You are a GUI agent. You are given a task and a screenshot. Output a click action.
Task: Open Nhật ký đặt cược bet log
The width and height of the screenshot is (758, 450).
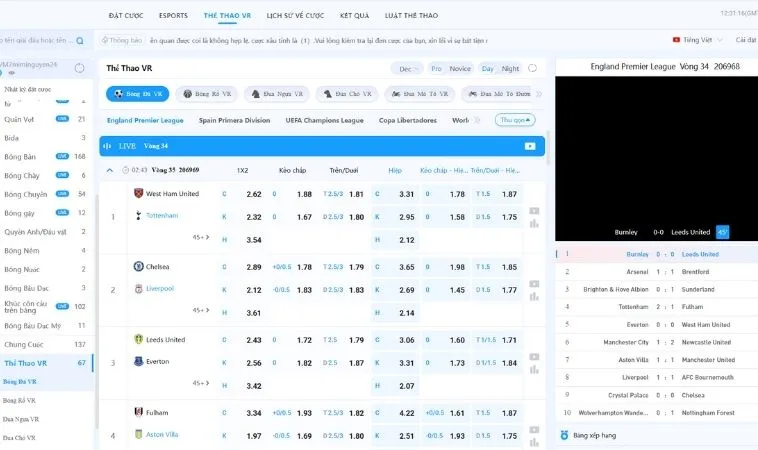(28, 89)
